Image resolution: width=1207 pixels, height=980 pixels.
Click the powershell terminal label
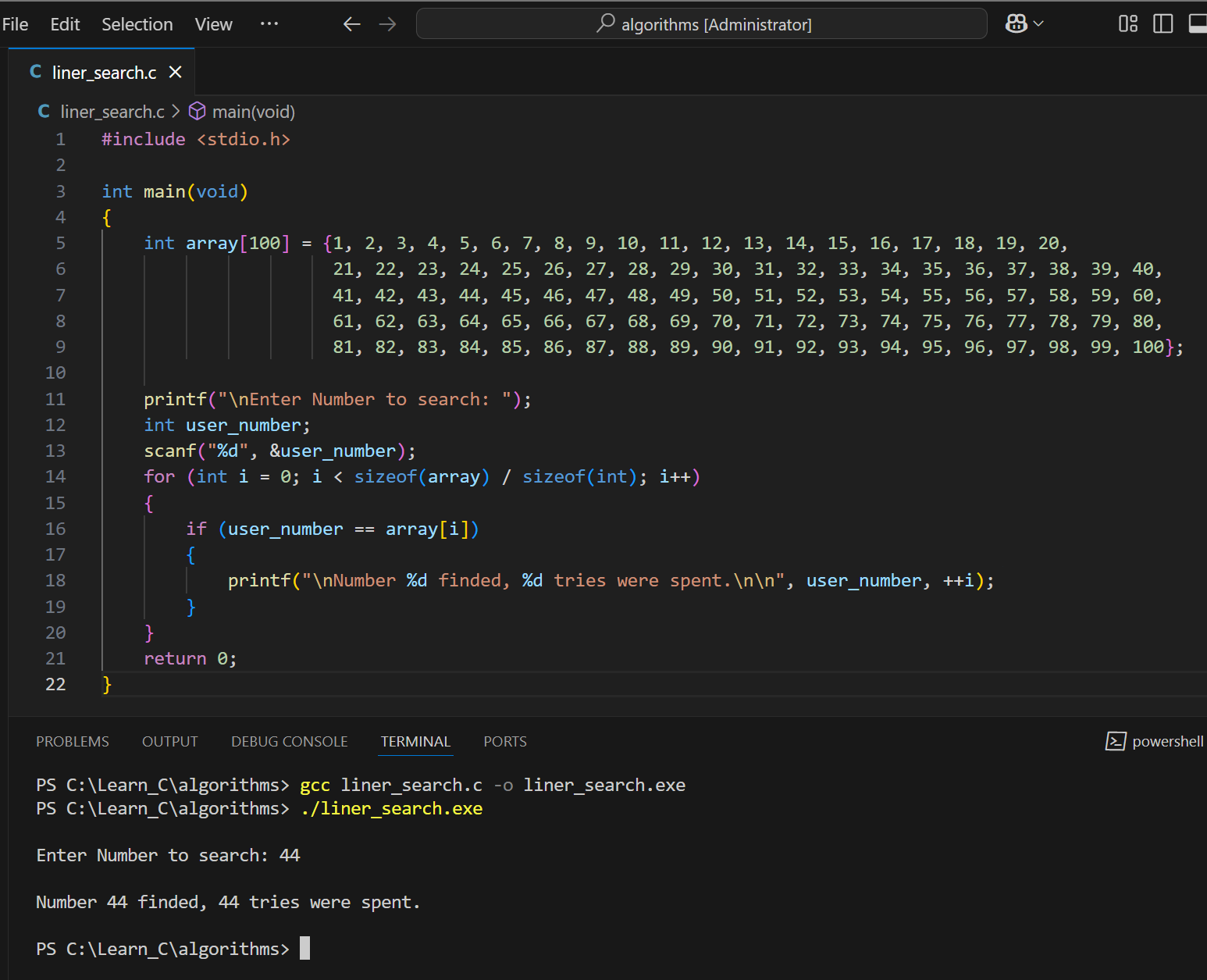pyautogui.click(x=1167, y=742)
